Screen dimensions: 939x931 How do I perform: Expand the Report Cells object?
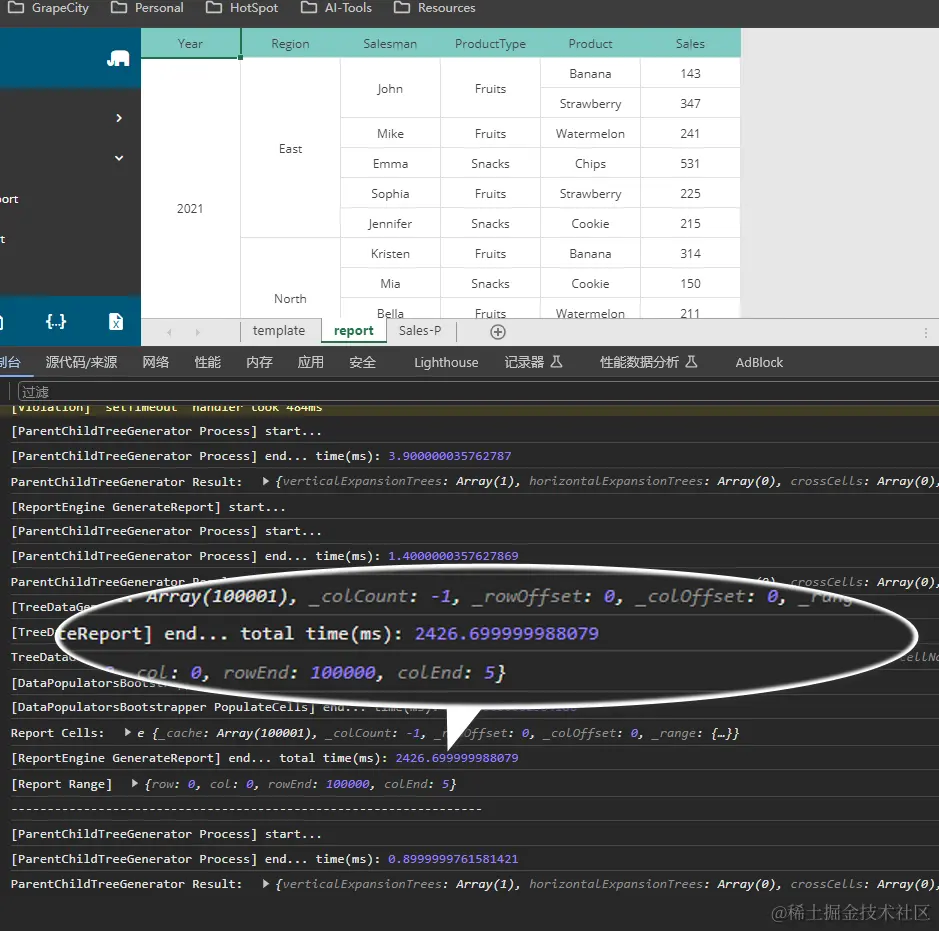[x=128, y=732]
